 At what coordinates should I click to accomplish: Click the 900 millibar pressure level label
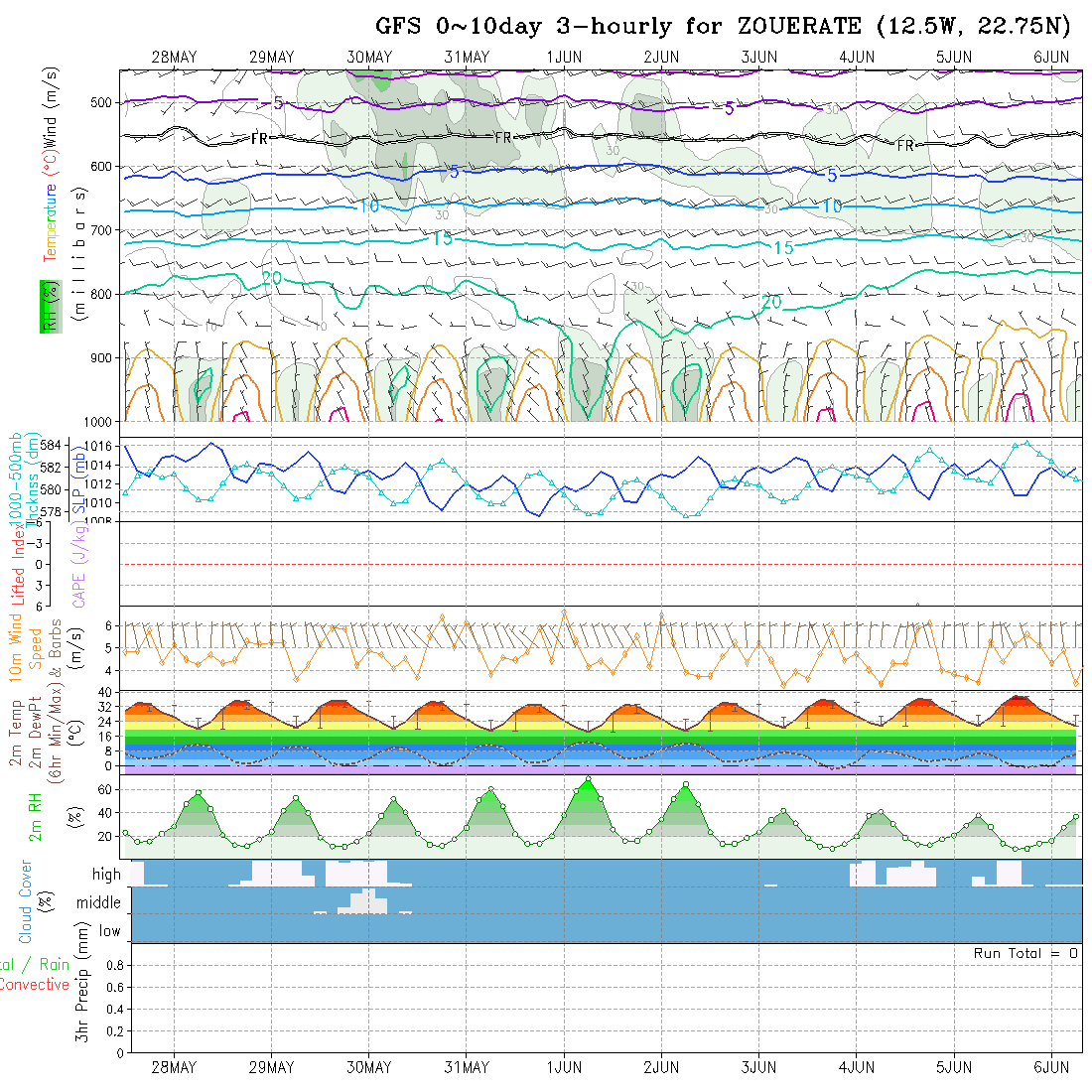coord(101,358)
